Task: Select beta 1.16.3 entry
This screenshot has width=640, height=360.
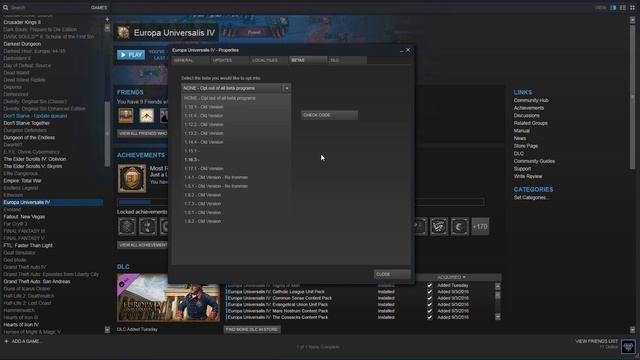Action: point(236,160)
